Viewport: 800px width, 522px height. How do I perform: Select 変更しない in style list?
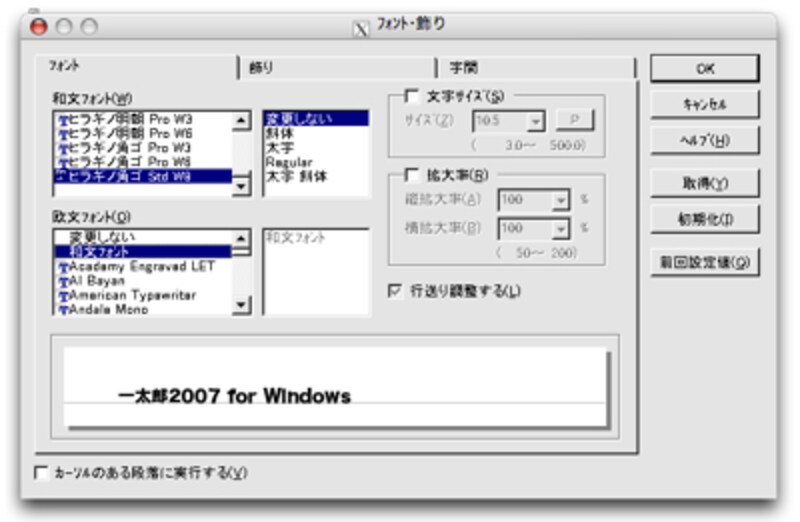click(316, 119)
